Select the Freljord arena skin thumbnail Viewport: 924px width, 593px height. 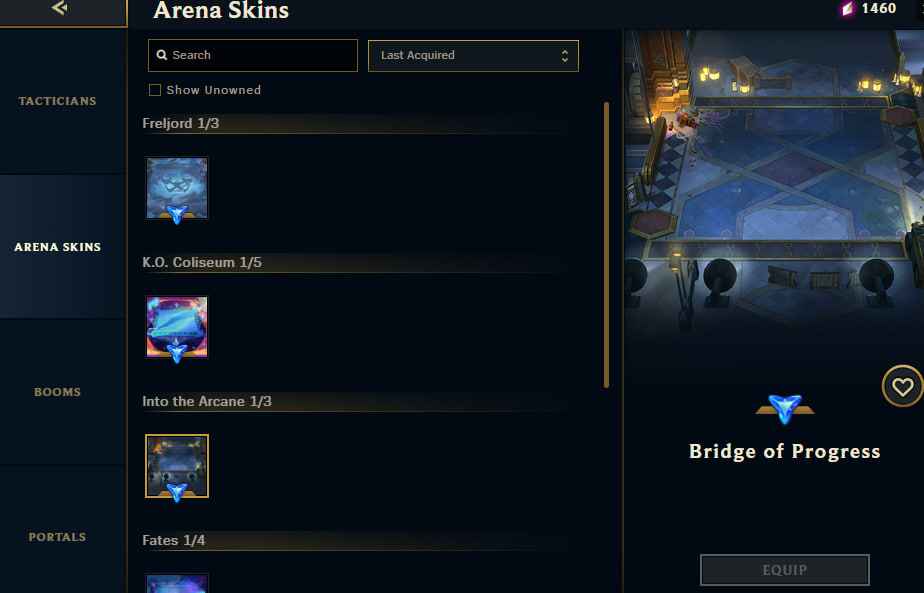point(177,188)
